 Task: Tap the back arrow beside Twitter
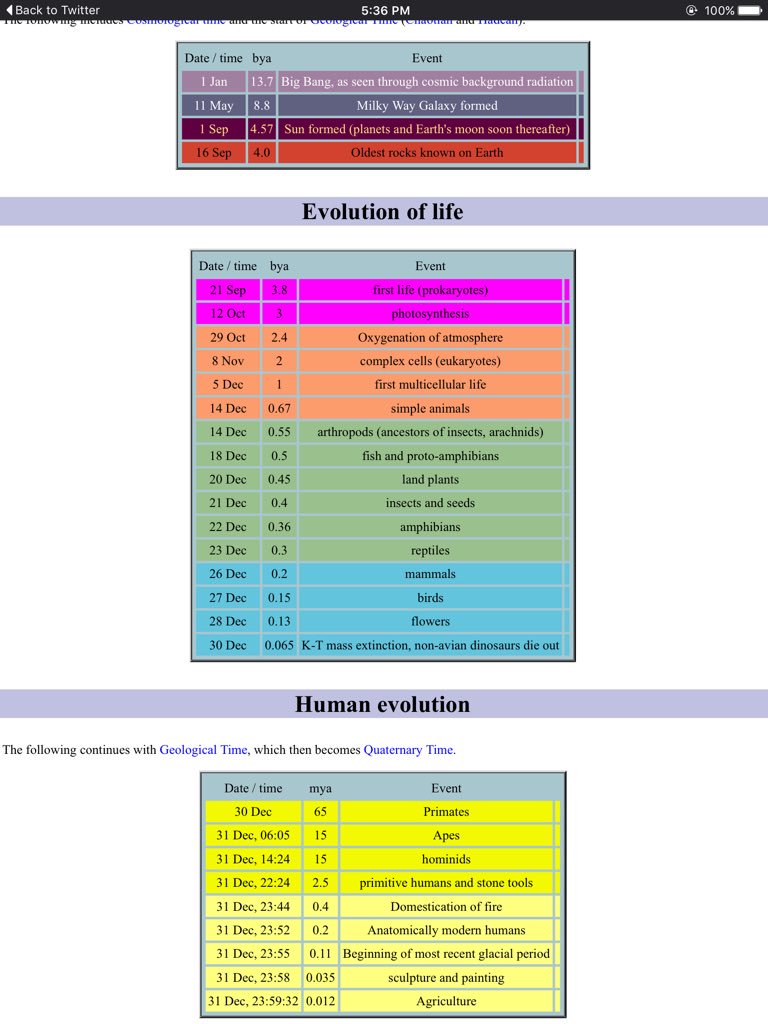point(8,10)
